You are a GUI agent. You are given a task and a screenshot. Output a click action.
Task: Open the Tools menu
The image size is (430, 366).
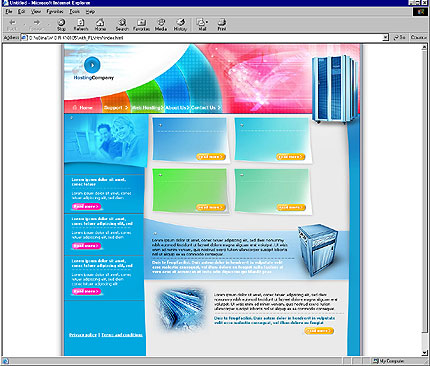coord(75,11)
